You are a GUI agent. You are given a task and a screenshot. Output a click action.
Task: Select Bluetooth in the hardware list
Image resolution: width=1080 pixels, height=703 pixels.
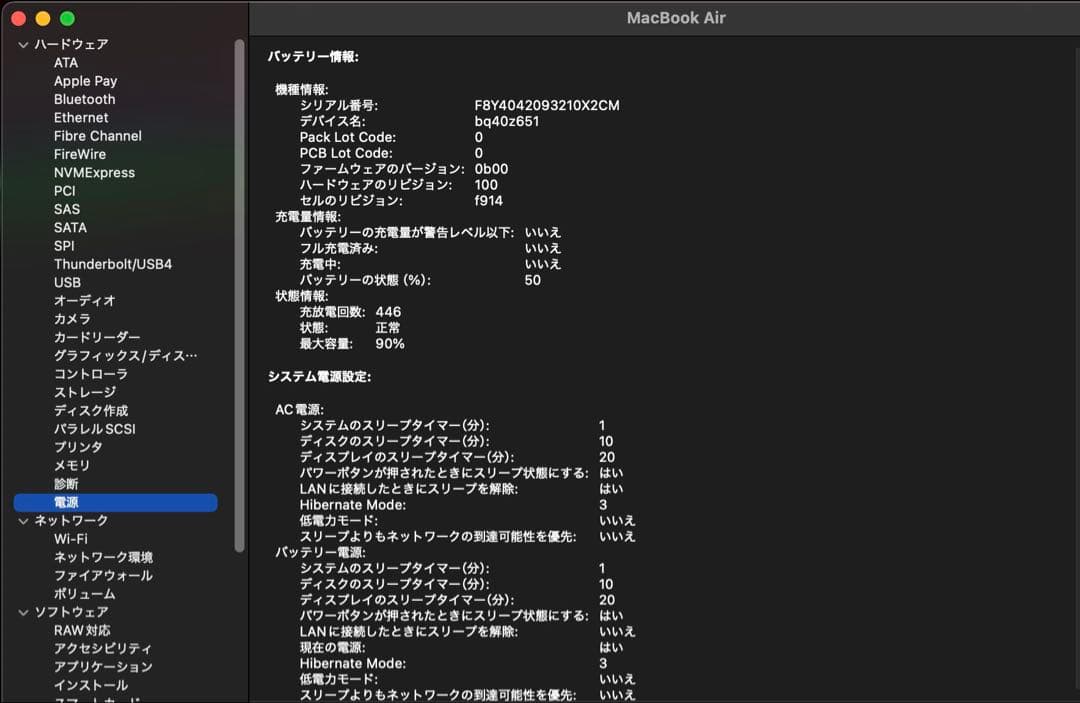tap(84, 99)
